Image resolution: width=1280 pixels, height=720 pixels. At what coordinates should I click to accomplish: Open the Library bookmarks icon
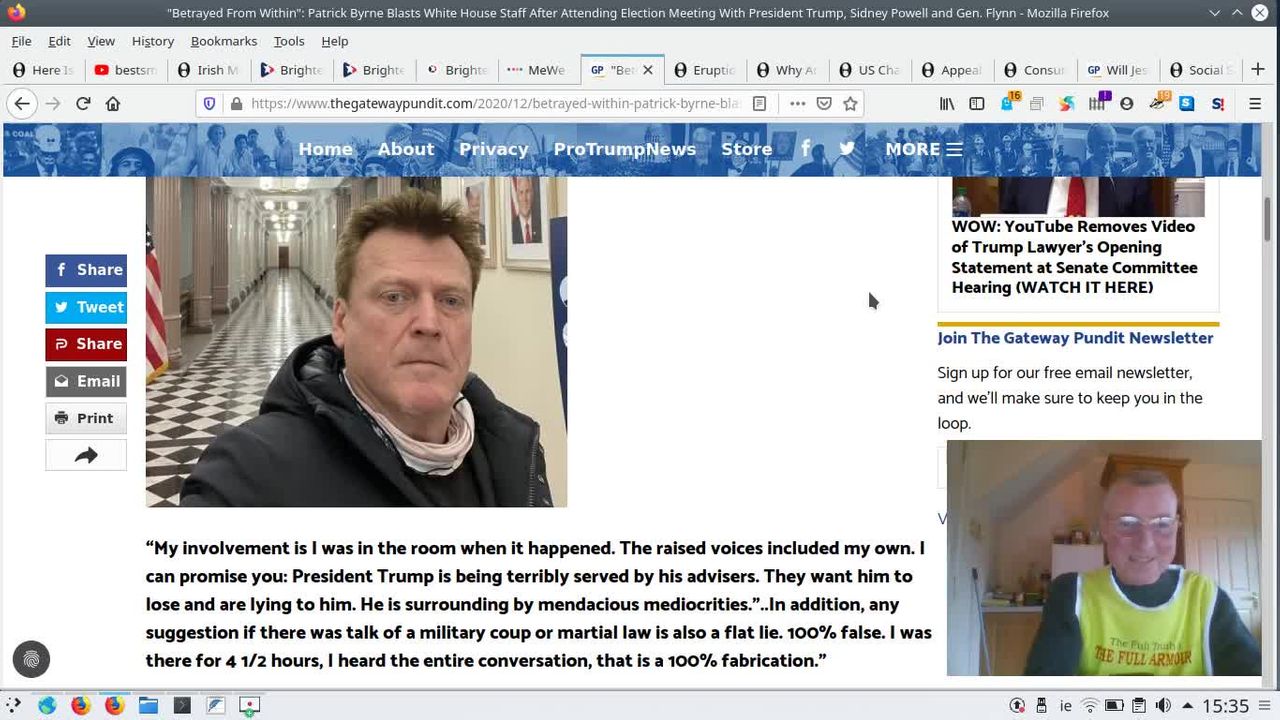pyautogui.click(x=946, y=104)
